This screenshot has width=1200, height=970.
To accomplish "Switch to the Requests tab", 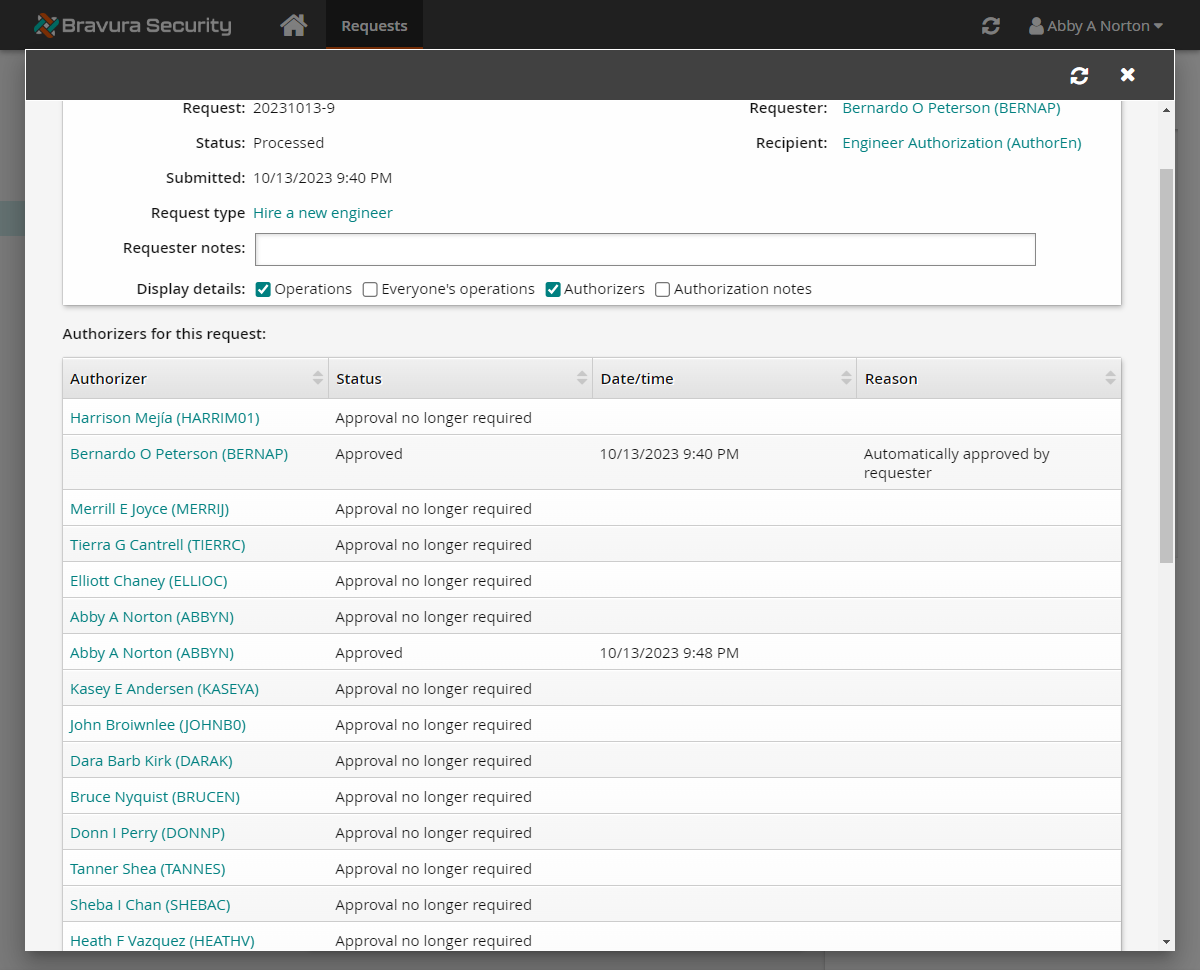I will point(374,25).
